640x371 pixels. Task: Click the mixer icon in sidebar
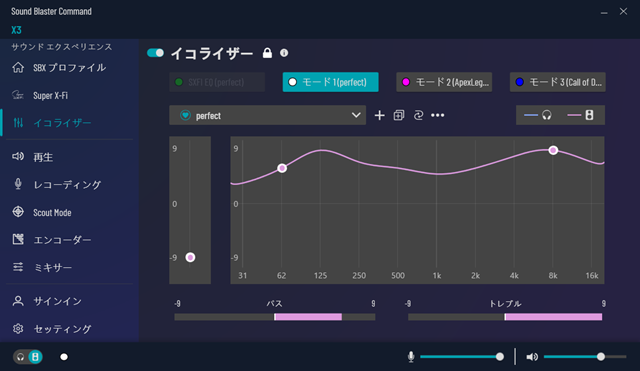pos(18,267)
